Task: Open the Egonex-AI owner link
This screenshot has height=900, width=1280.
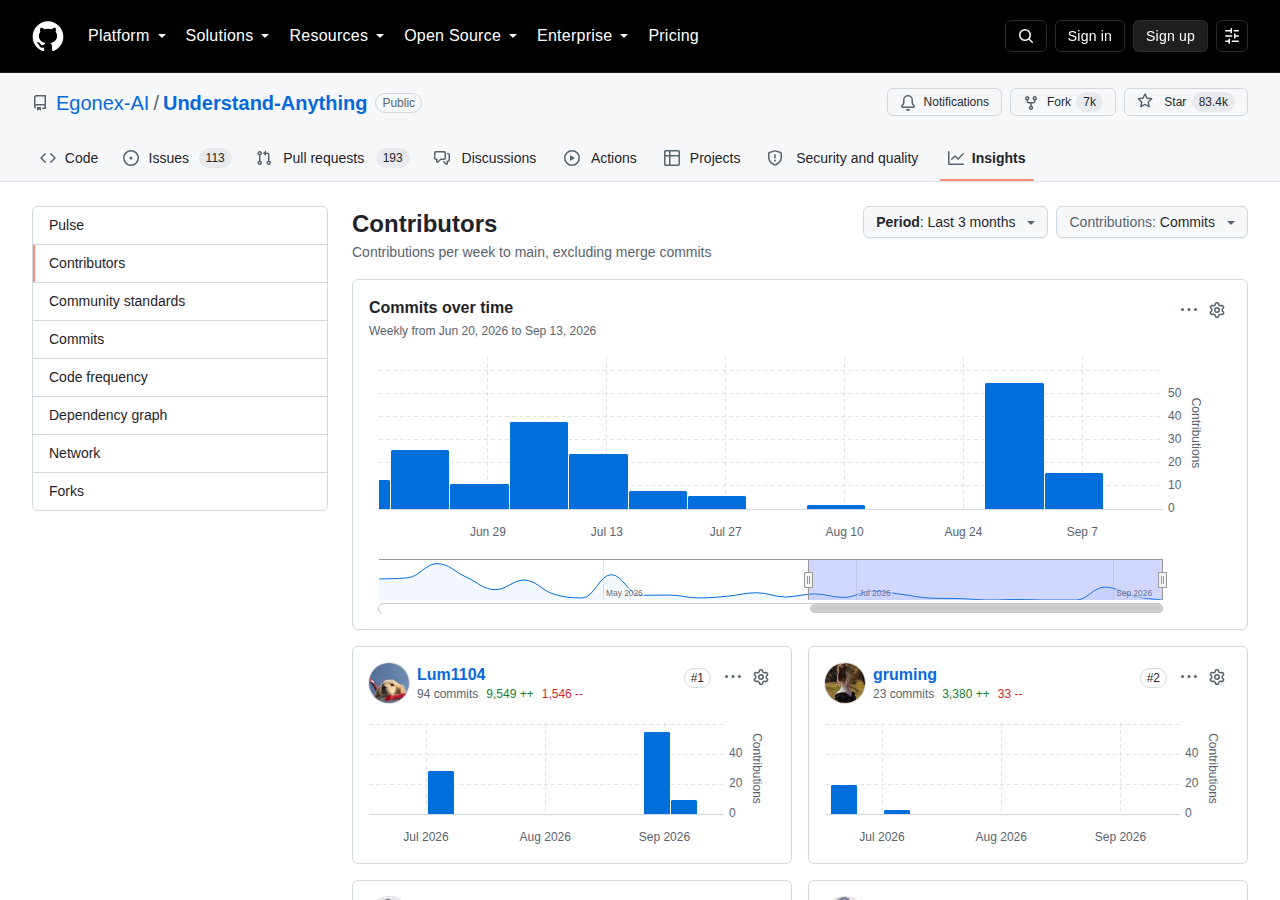Action: coord(102,103)
